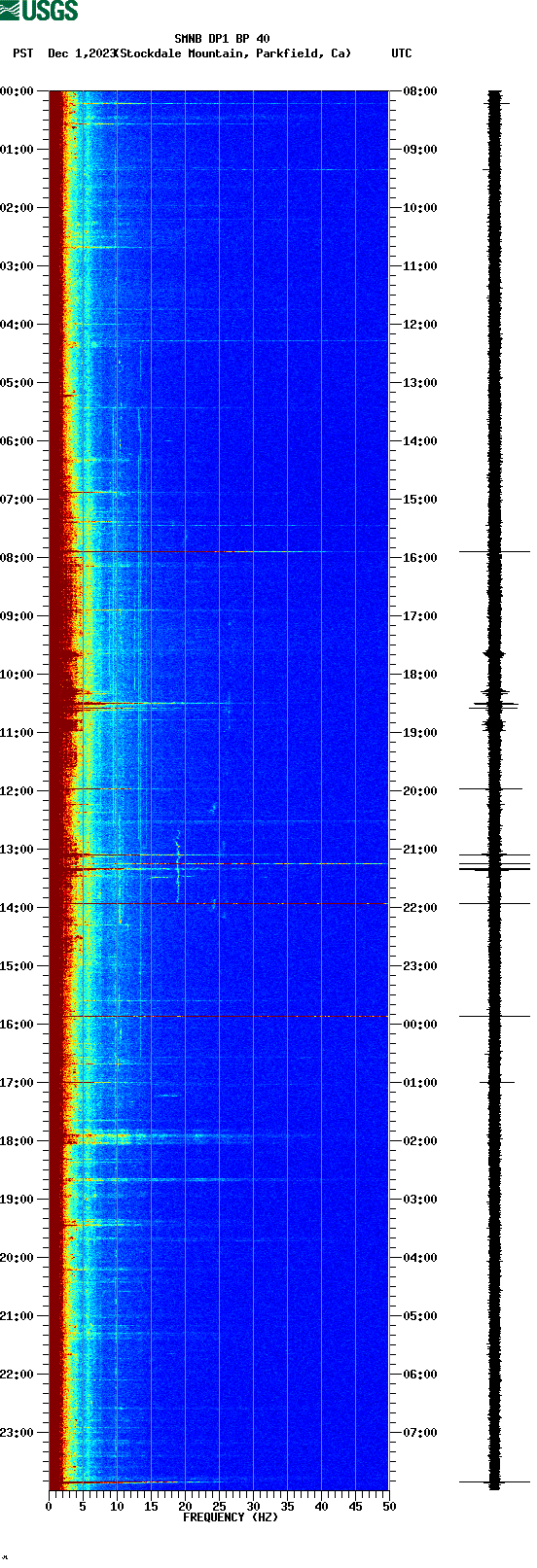Image resolution: width=537 pixels, height=1568 pixels.
Task: Click the 12:00 UTC time label
Action: tap(420, 325)
